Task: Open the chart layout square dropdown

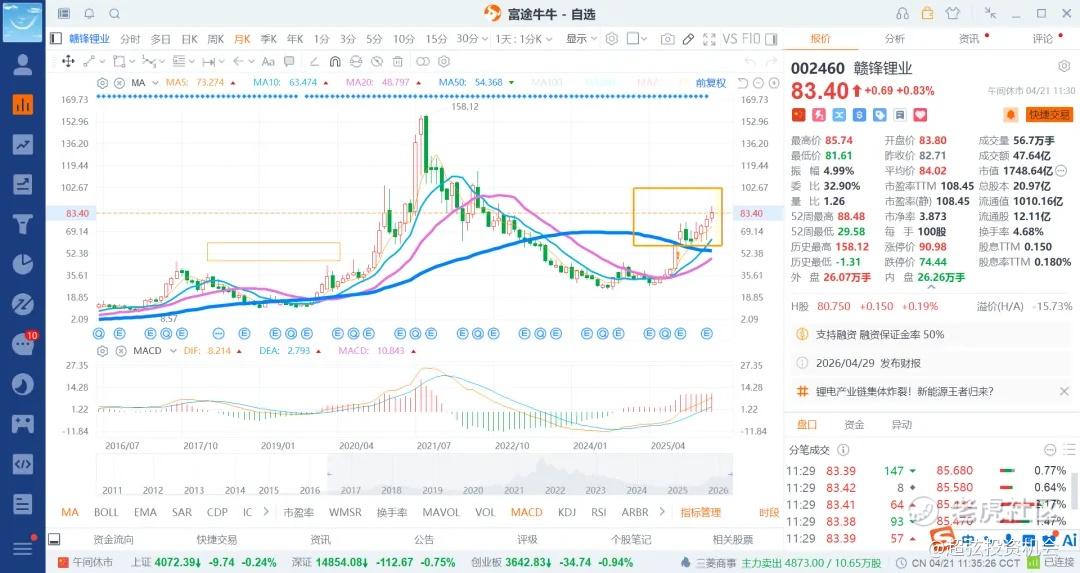Action: point(636,39)
